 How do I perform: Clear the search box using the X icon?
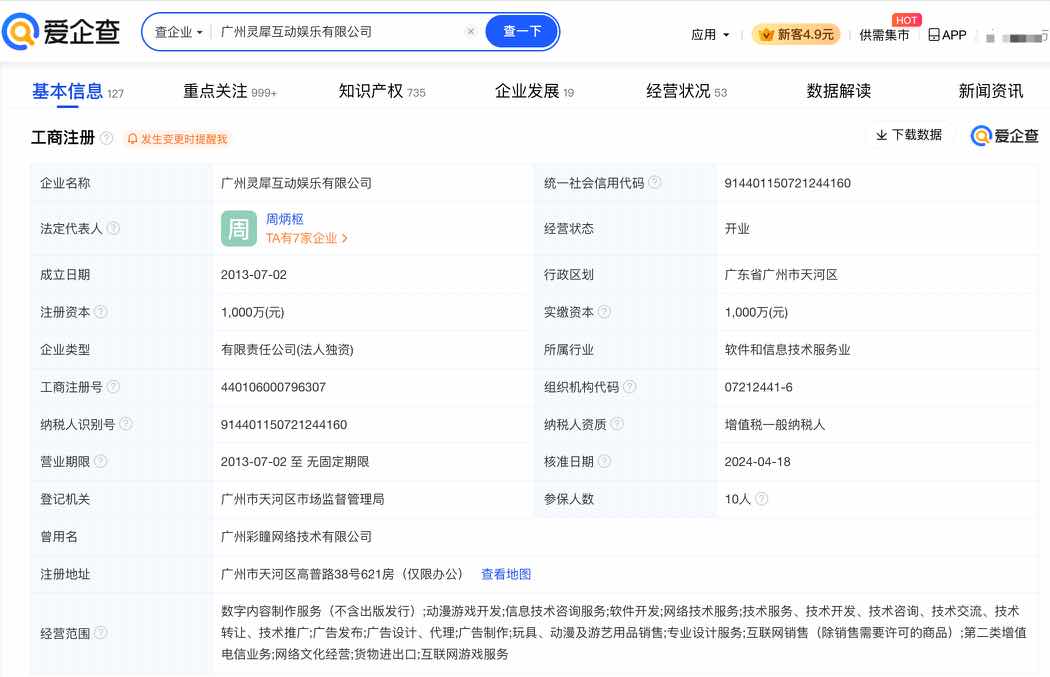point(471,31)
